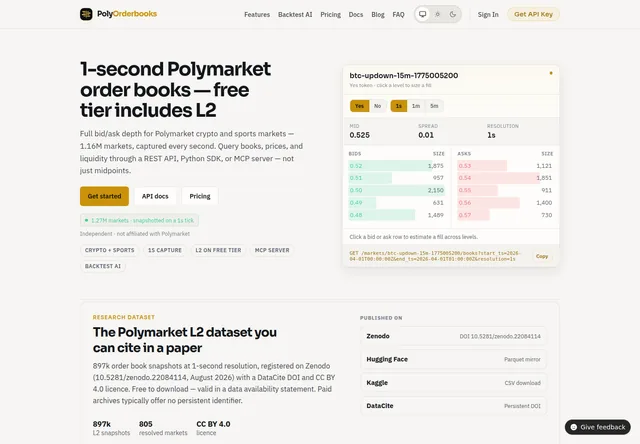The width and height of the screenshot is (640, 444).
Task: Open the Hugging Face Parquet mirror row
Action: coord(453,360)
